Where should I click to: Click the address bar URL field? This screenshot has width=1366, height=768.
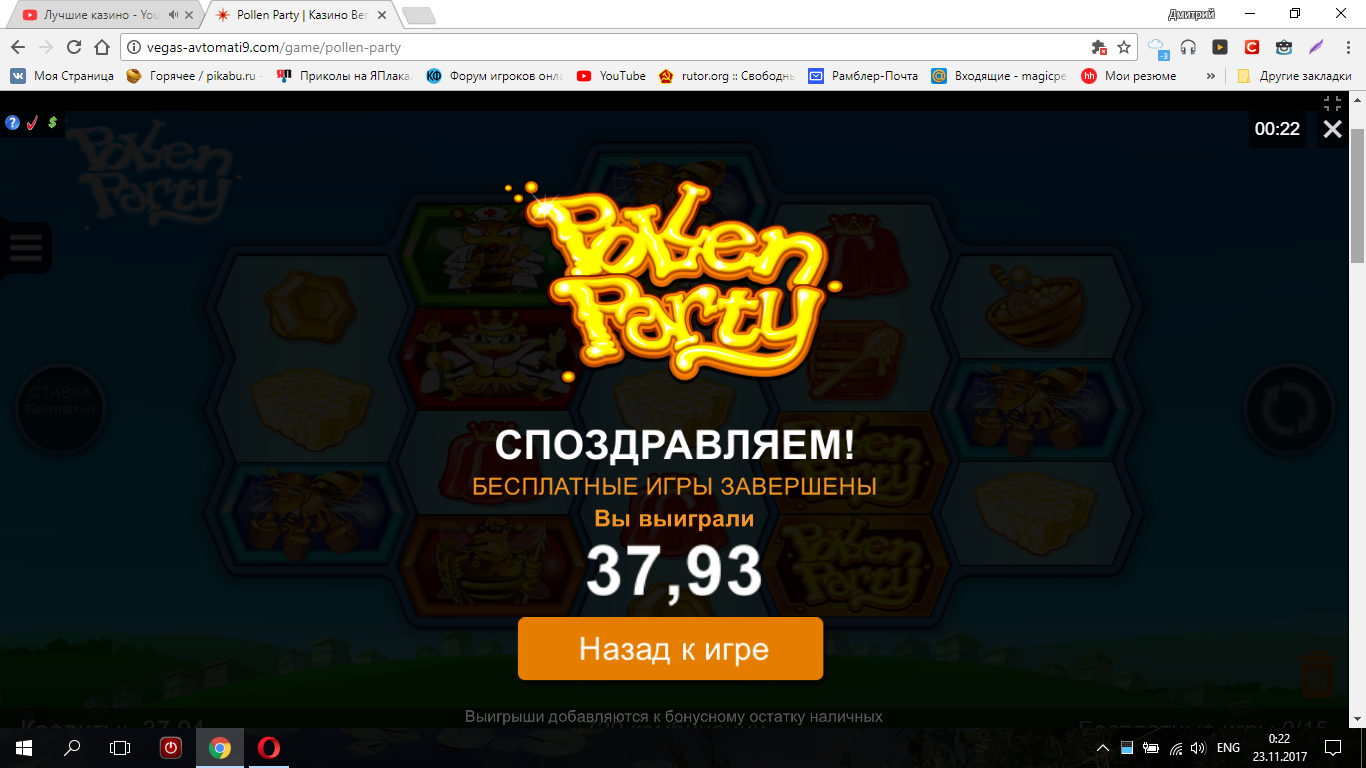click(x=600, y=47)
